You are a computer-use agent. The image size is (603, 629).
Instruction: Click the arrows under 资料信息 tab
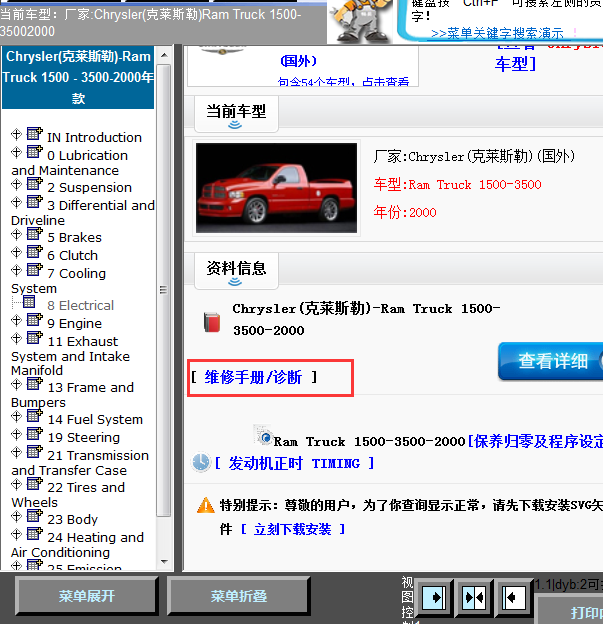point(235,282)
